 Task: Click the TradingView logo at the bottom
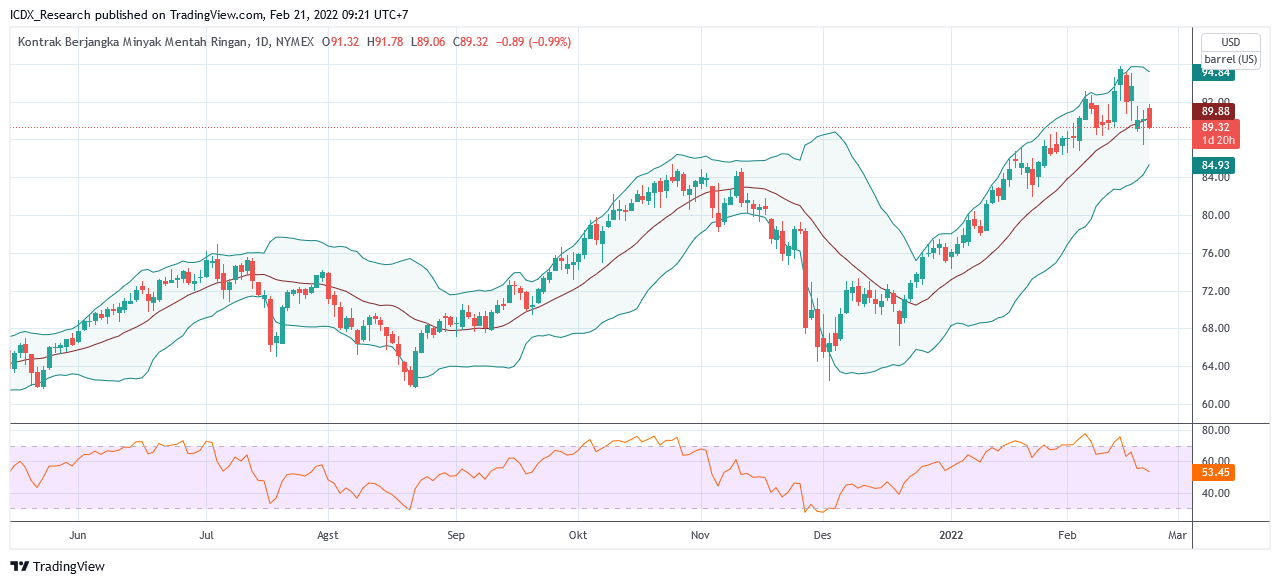tap(57, 567)
